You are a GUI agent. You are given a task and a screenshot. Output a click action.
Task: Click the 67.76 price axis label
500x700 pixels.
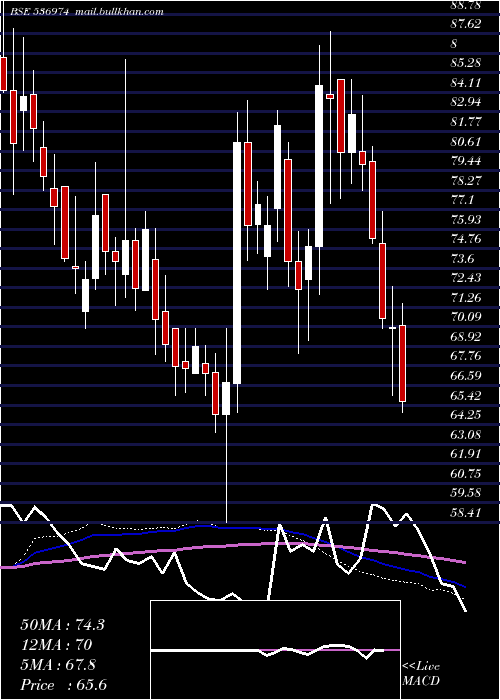tap(466, 356)
